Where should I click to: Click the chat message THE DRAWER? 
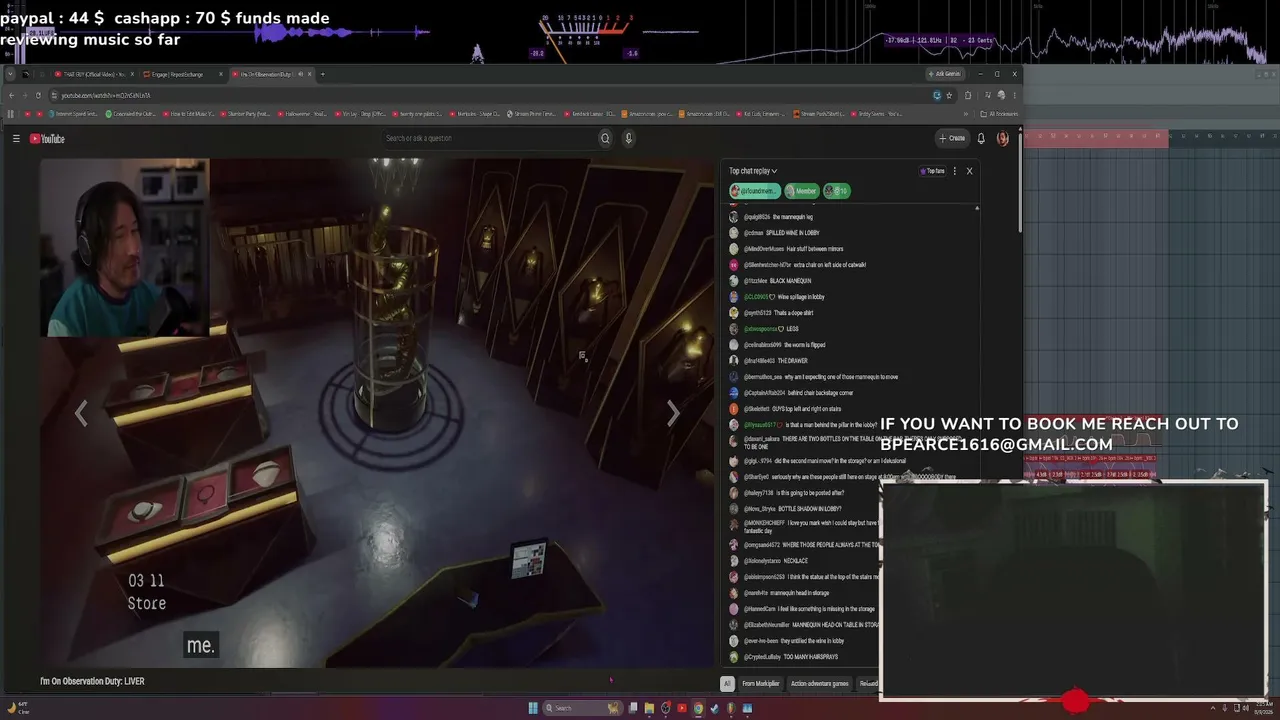[x=792, y=361]
